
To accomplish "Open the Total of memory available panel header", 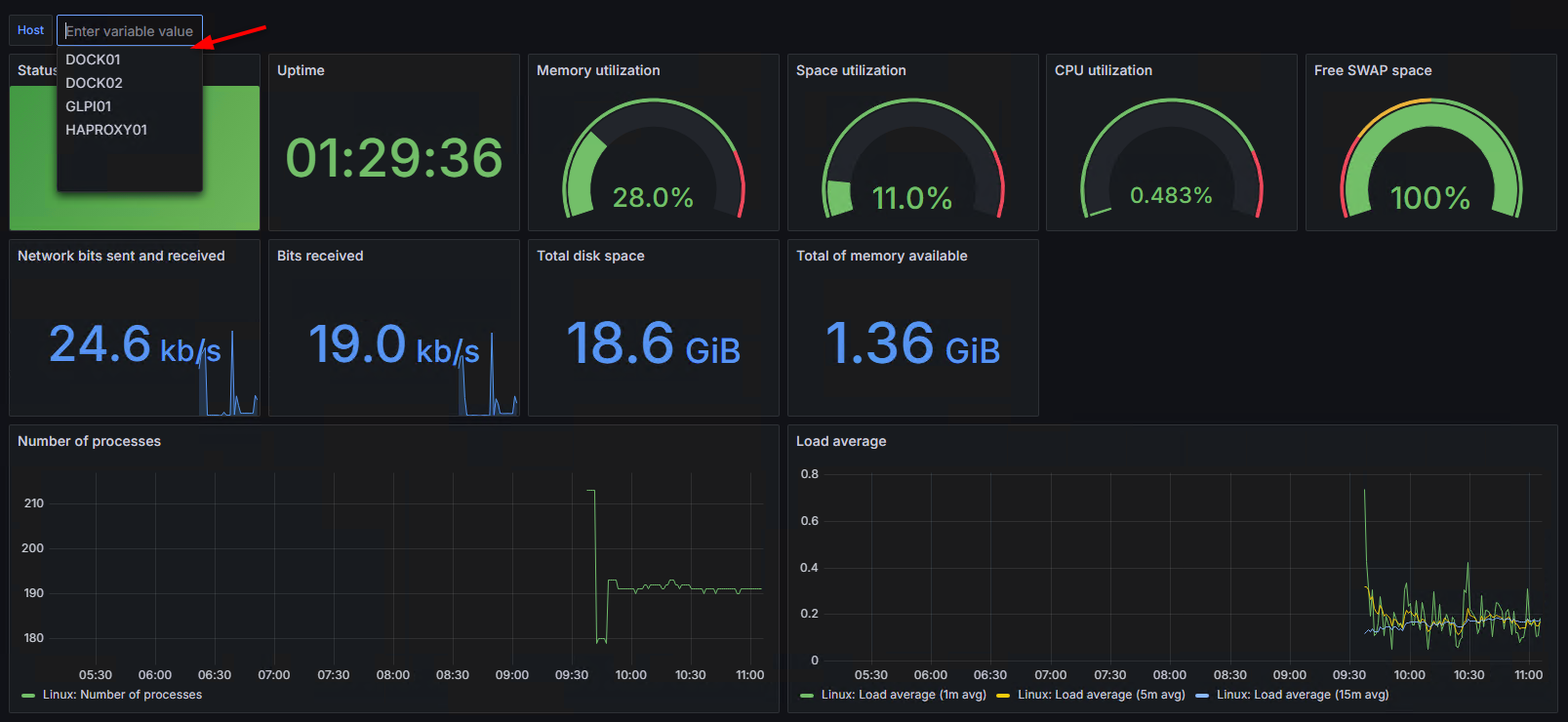I will pyautogui.click(x=881, y=256).
